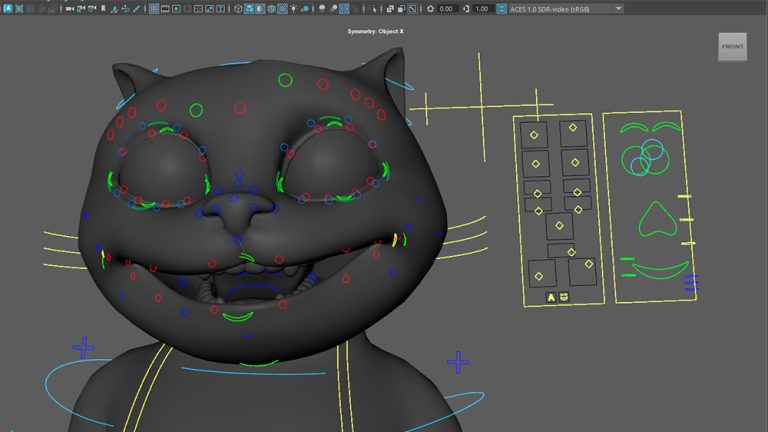
Task: Toggle the grid display icon
Action: (154, 8)
